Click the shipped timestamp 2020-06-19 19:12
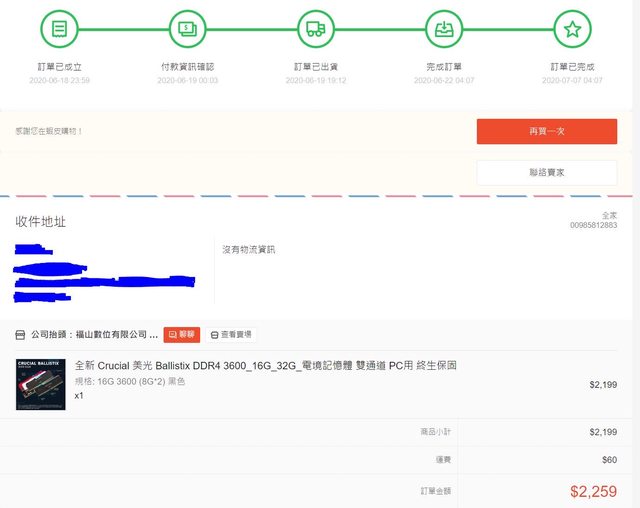 point(315,80)
